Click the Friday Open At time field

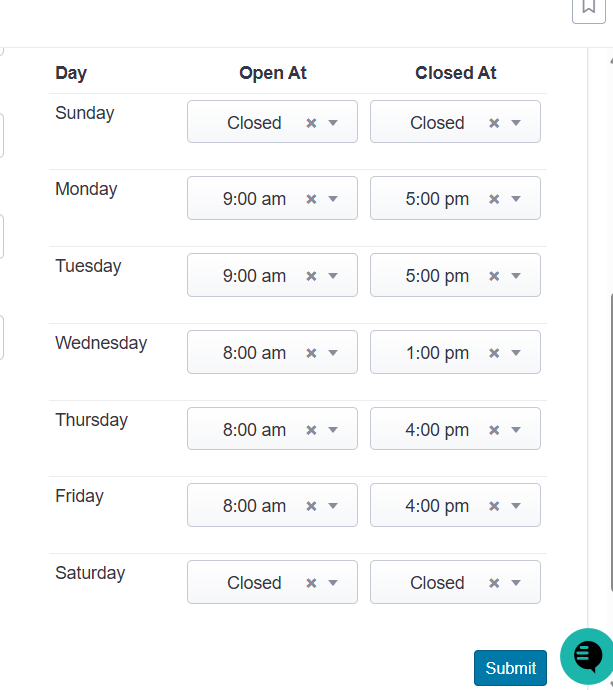click(x=272, y=505)
